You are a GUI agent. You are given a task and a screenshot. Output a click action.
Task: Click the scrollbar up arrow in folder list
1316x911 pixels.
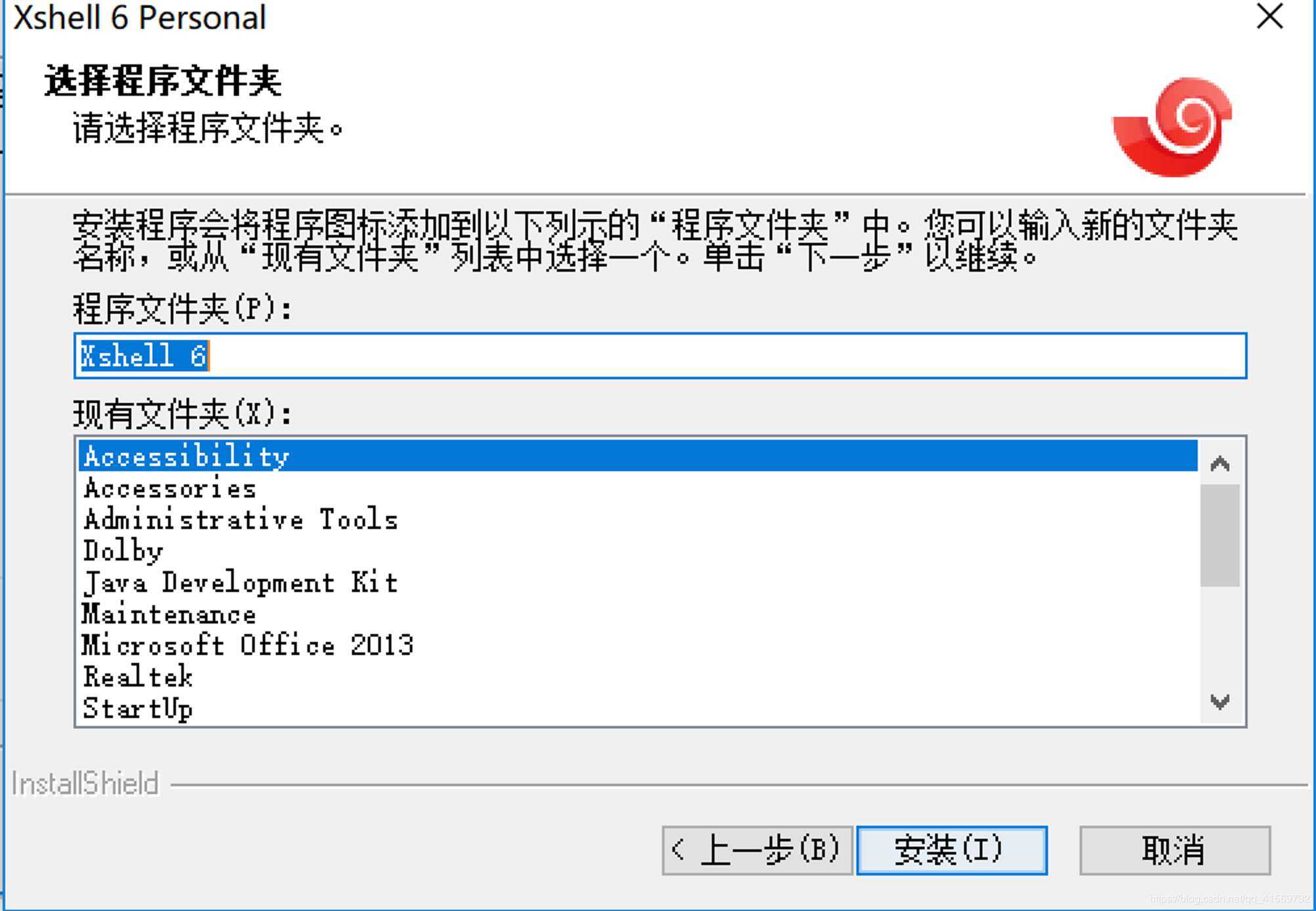pos(1220,464)
